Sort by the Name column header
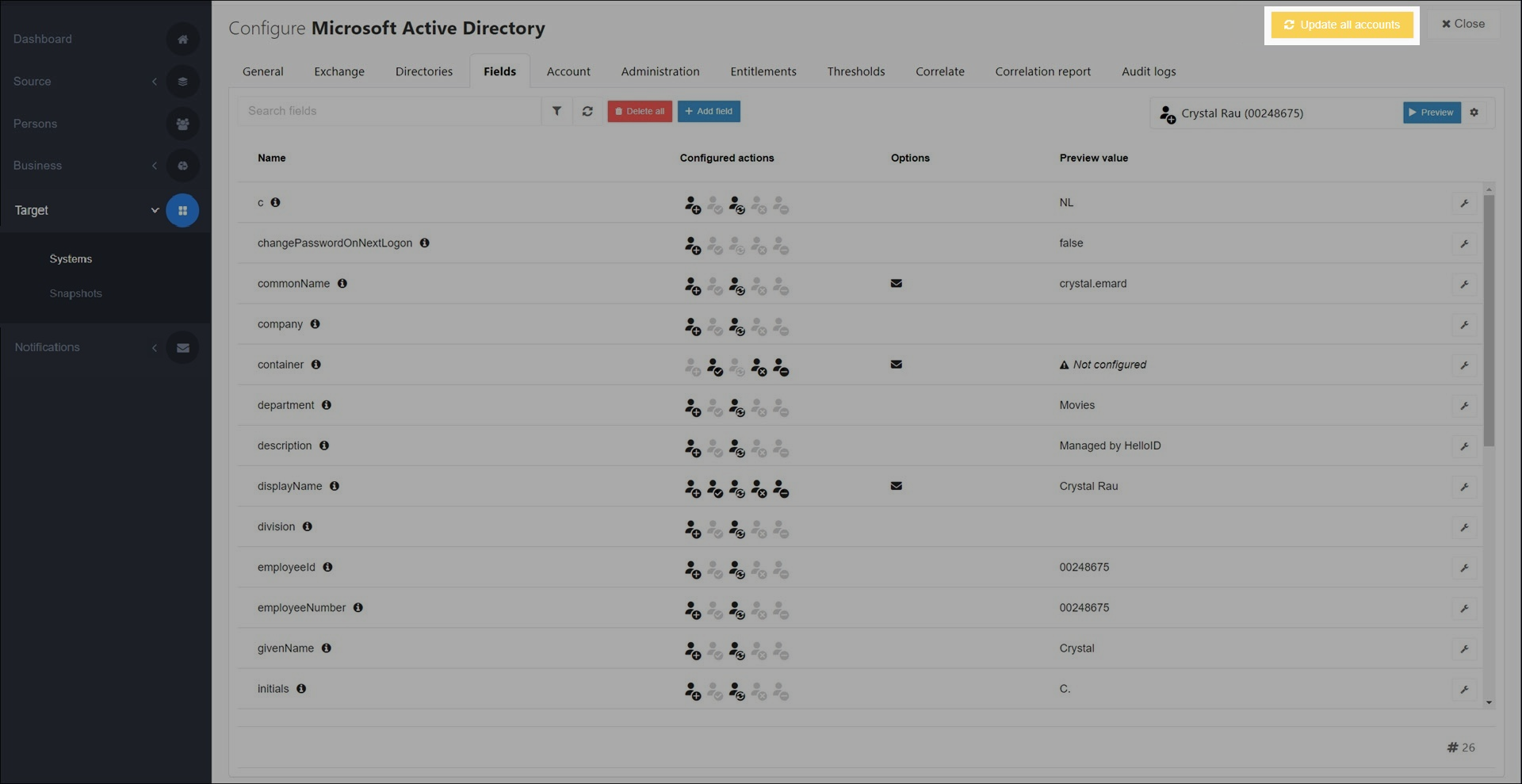 [271, 158]
